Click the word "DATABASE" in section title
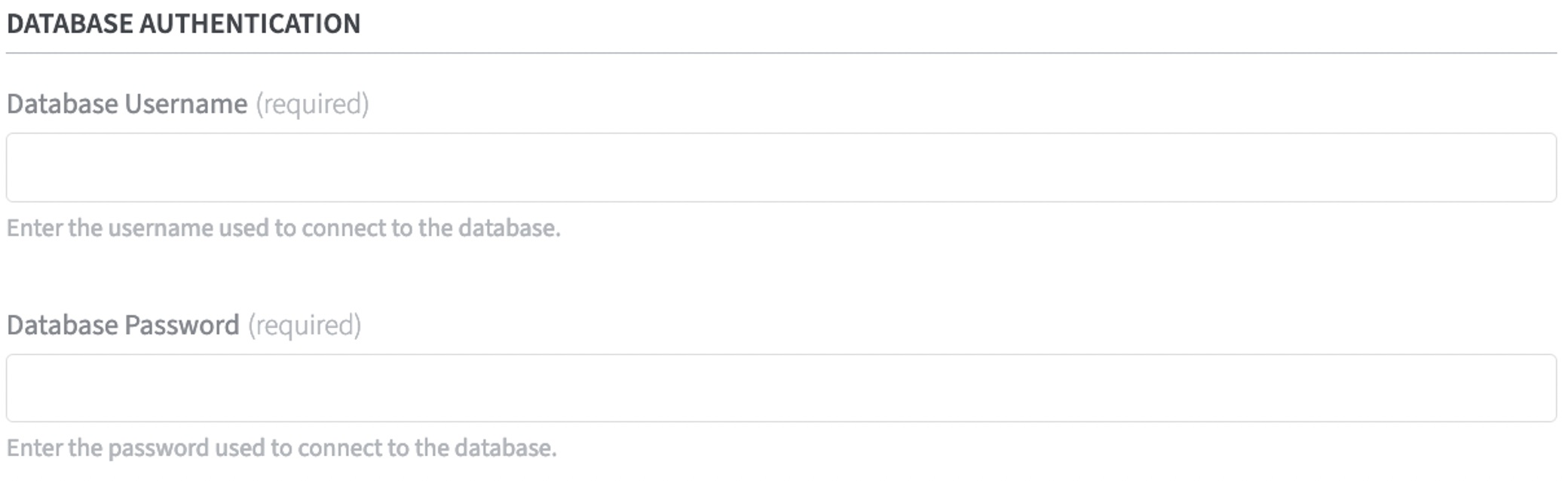Viewport: 1568px width, 481px height. tap(69, 24)
